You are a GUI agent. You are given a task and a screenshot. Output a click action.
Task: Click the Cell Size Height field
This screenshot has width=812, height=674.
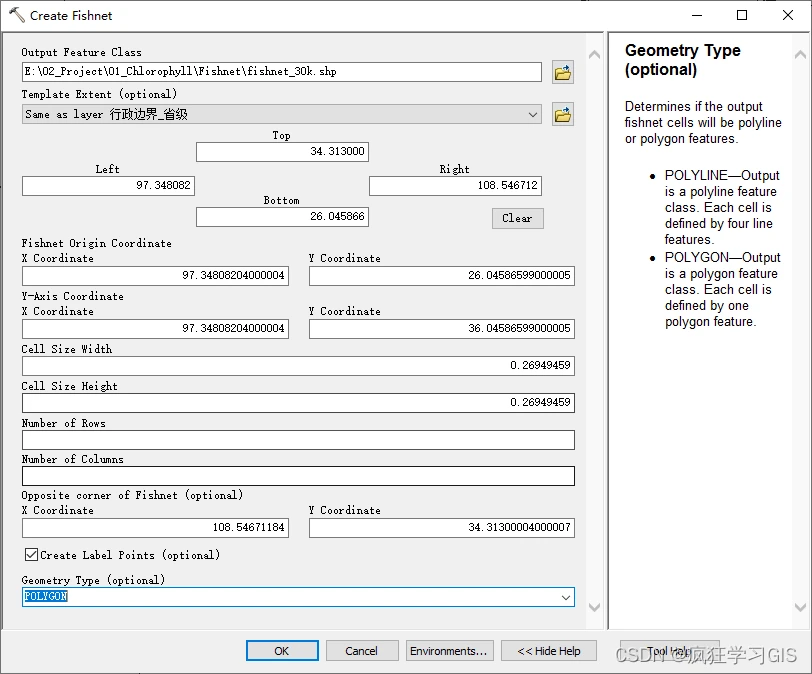pyautogui.click(x=298, y=403)
